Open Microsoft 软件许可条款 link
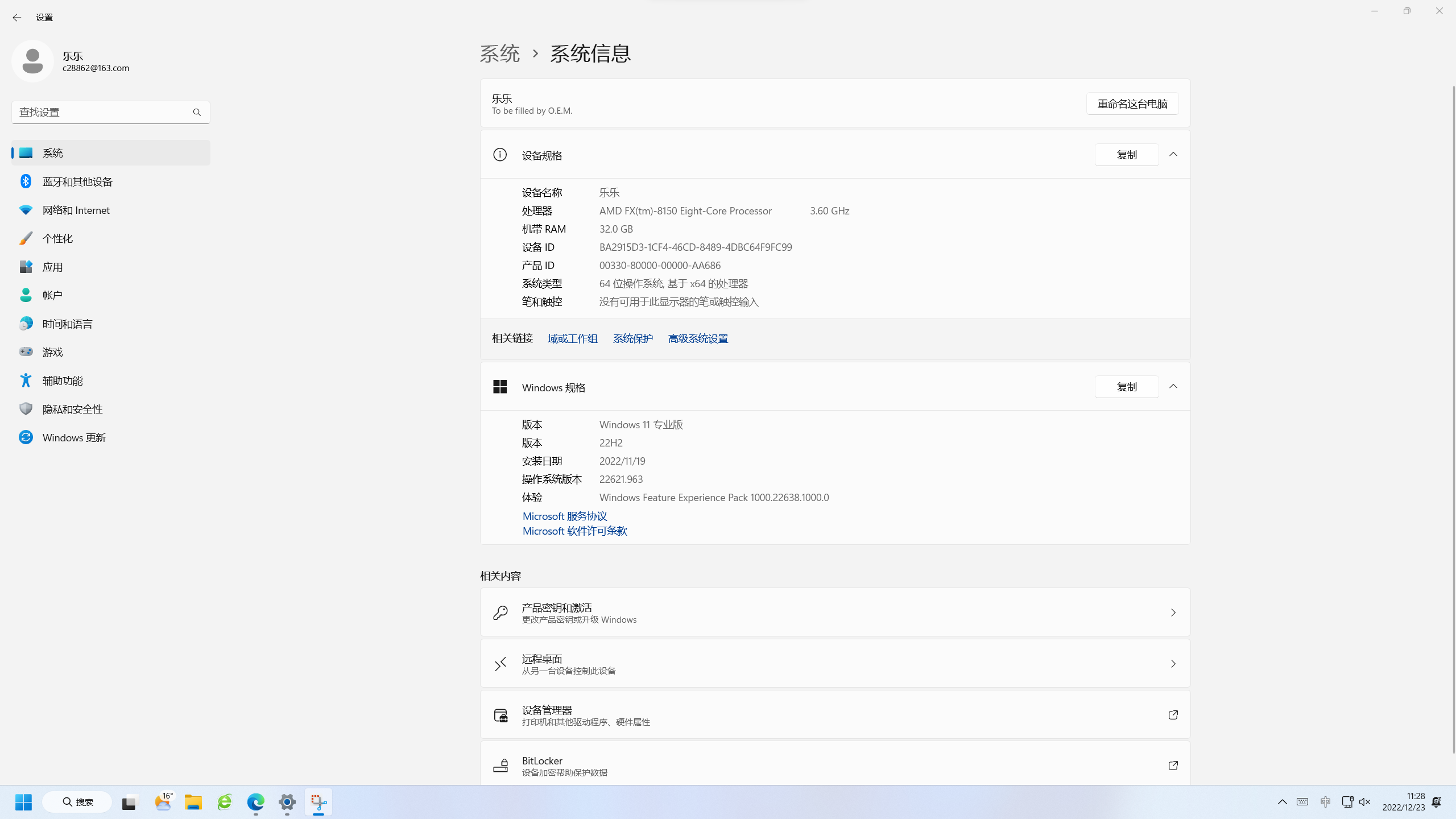This screenshot has width=1456, height=819. tap(574, 531)
